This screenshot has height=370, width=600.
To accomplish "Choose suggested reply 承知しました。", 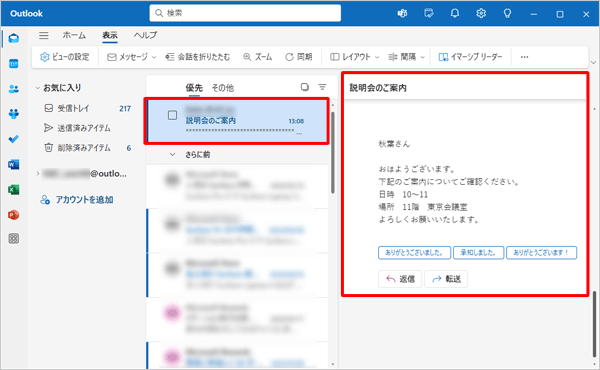I will (478, 253).
